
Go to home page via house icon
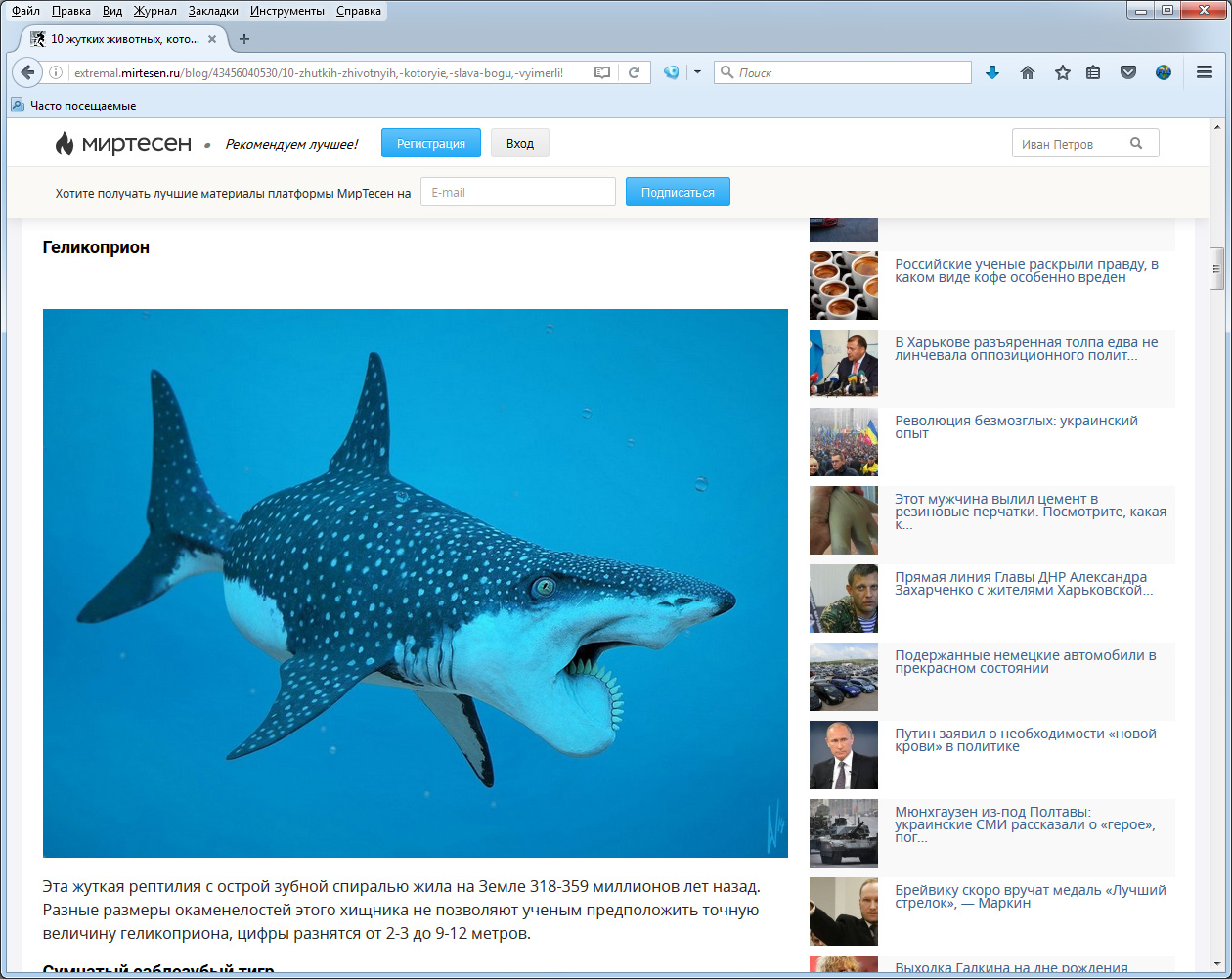[x=1028, y=72]
